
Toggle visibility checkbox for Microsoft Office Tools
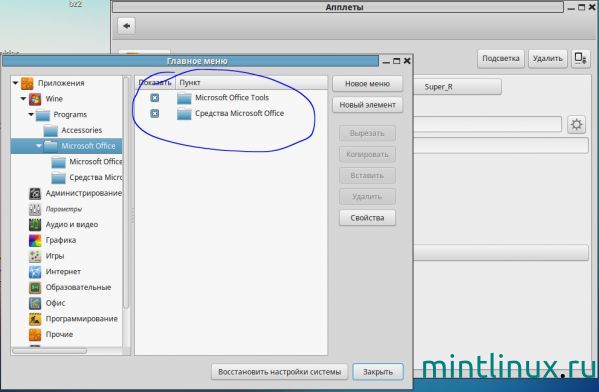tap(155, 98)
